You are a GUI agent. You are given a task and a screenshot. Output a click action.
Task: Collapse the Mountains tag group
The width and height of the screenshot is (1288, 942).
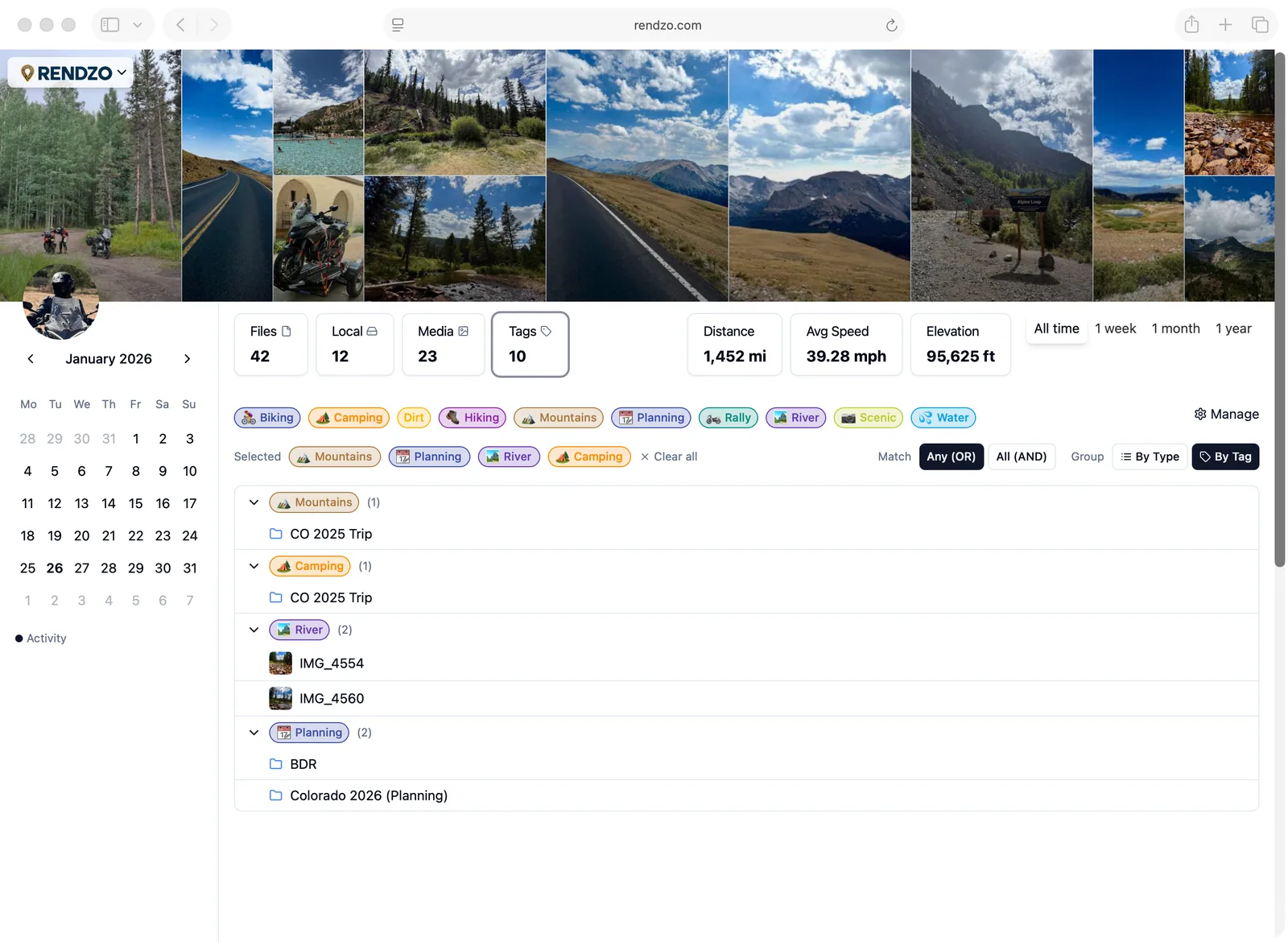254,502
